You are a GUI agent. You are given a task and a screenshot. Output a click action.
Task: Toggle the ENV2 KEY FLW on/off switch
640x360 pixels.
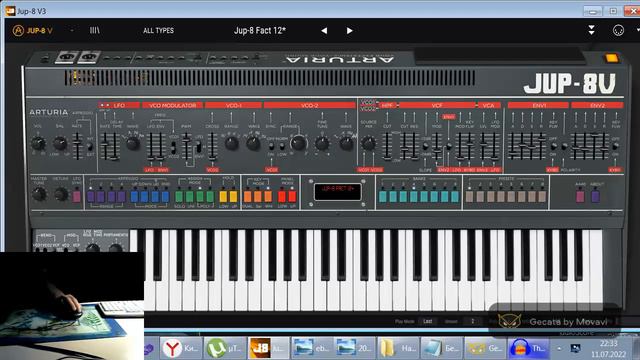click(616, 147)
